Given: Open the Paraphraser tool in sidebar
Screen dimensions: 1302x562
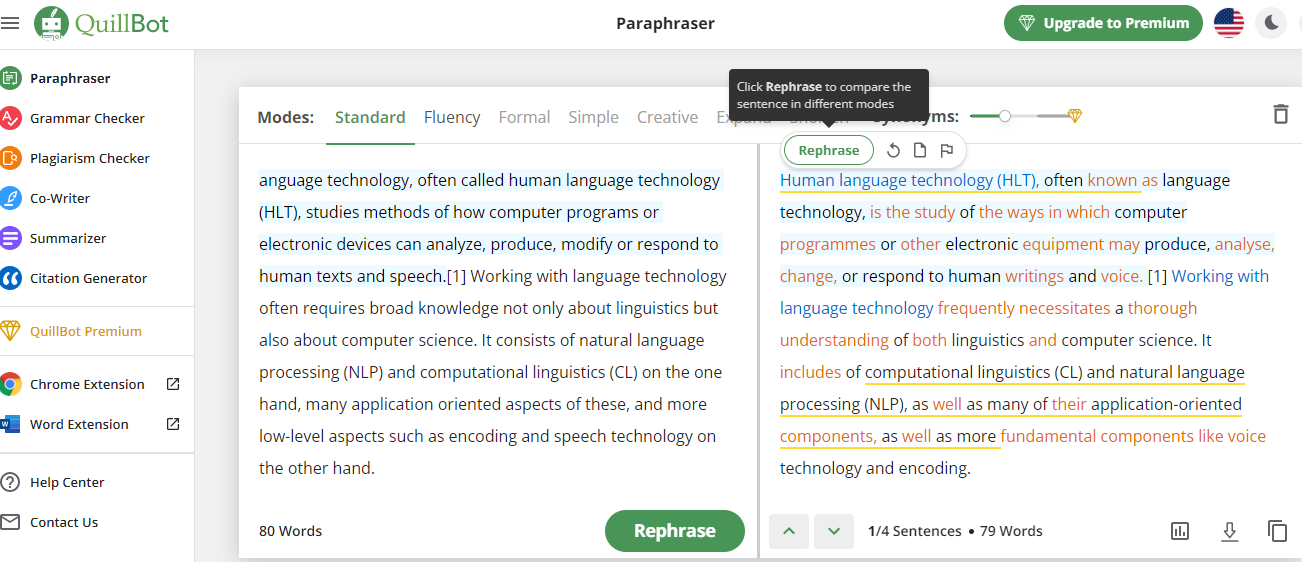Looking at the screenshot, I should (x=70, y=78).
